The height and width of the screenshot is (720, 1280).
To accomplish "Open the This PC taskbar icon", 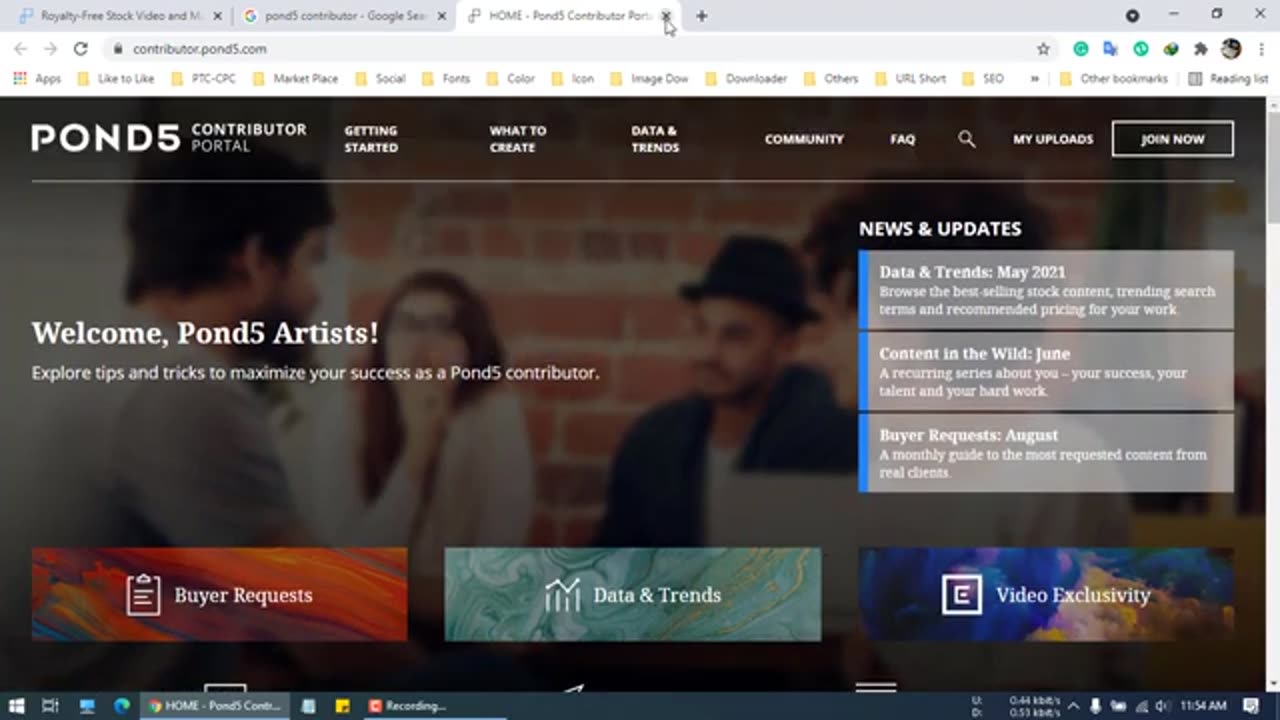I will [x=87, y=706].
